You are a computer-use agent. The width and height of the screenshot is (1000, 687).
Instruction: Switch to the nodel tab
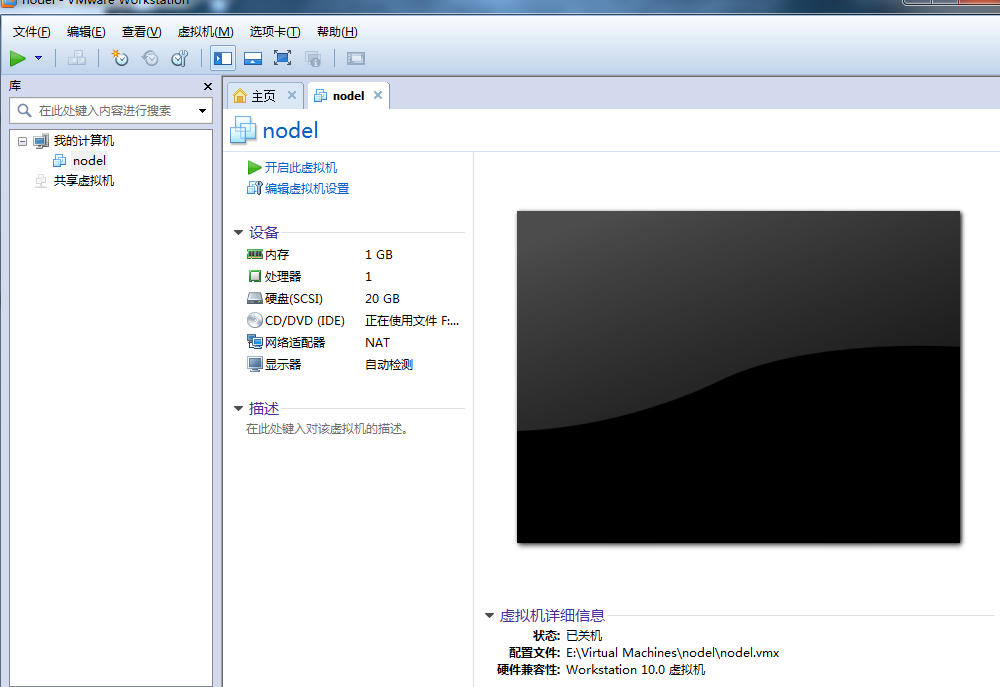[x=348, y=96]
